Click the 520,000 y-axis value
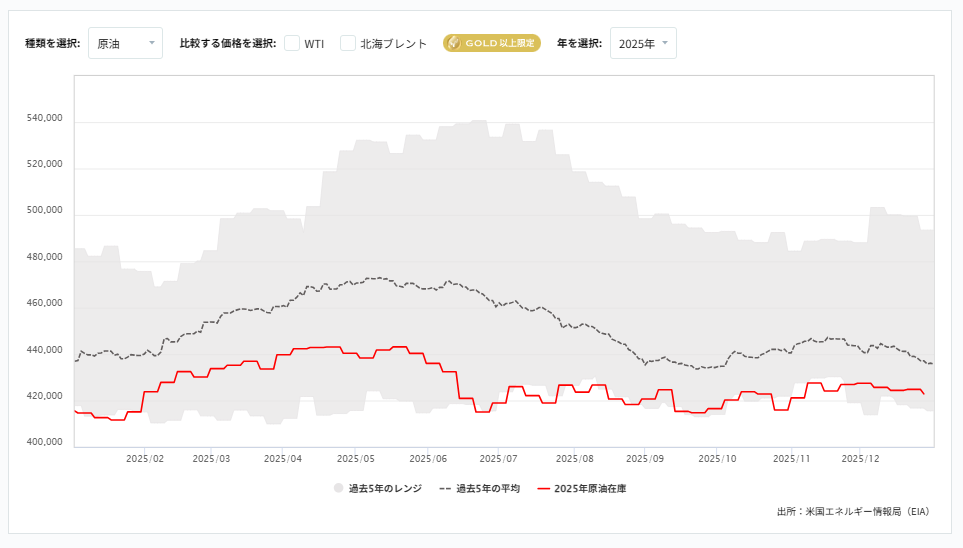The height and width of the screenshot is (548, 963). coord(44,164)
